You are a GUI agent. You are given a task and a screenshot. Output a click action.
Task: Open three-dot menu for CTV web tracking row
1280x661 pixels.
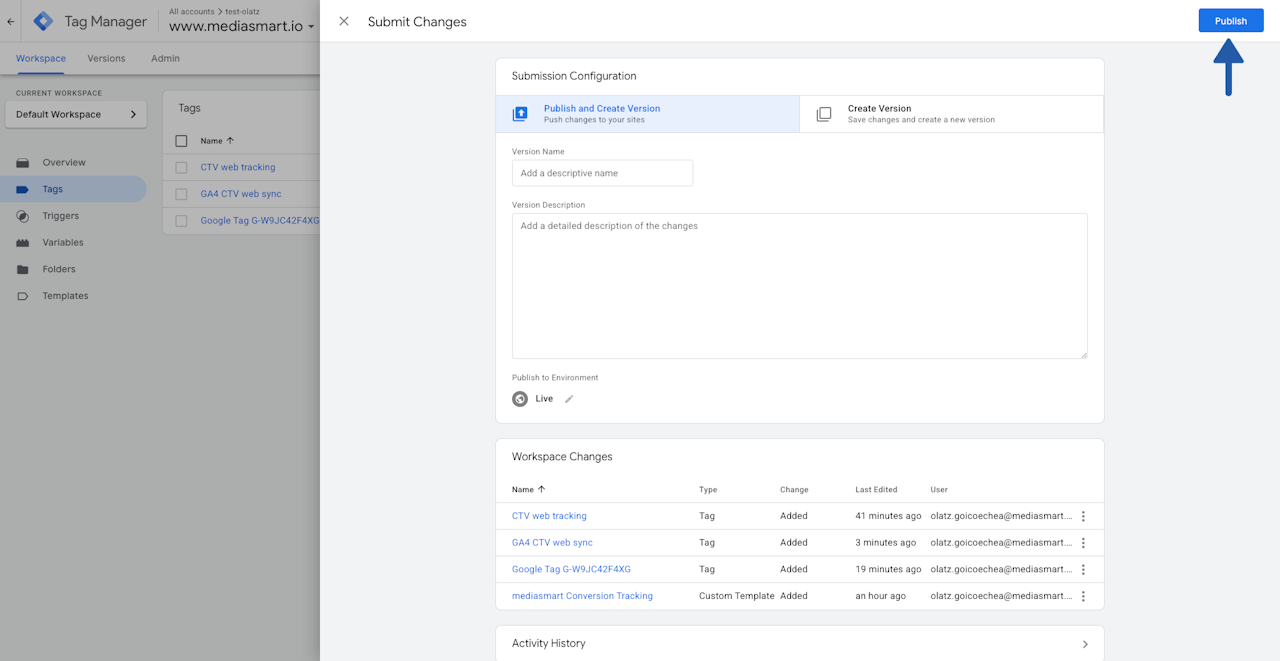tap(1083, 516)
